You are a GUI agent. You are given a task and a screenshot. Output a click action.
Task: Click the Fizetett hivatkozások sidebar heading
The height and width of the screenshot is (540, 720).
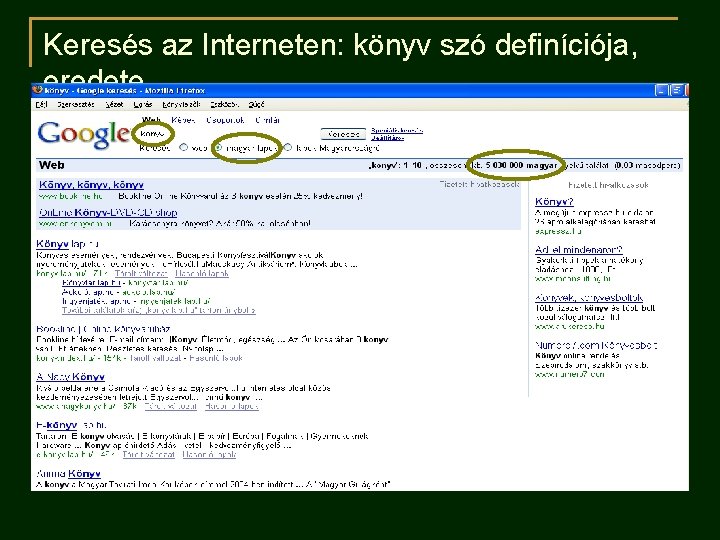coord(608,185)
